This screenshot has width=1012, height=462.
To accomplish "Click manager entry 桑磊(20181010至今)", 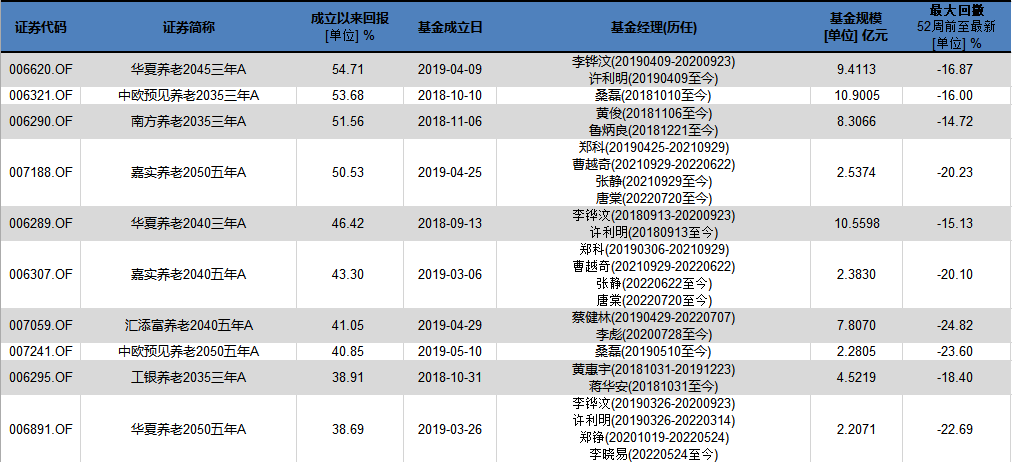I will click(x=654, y=95).
